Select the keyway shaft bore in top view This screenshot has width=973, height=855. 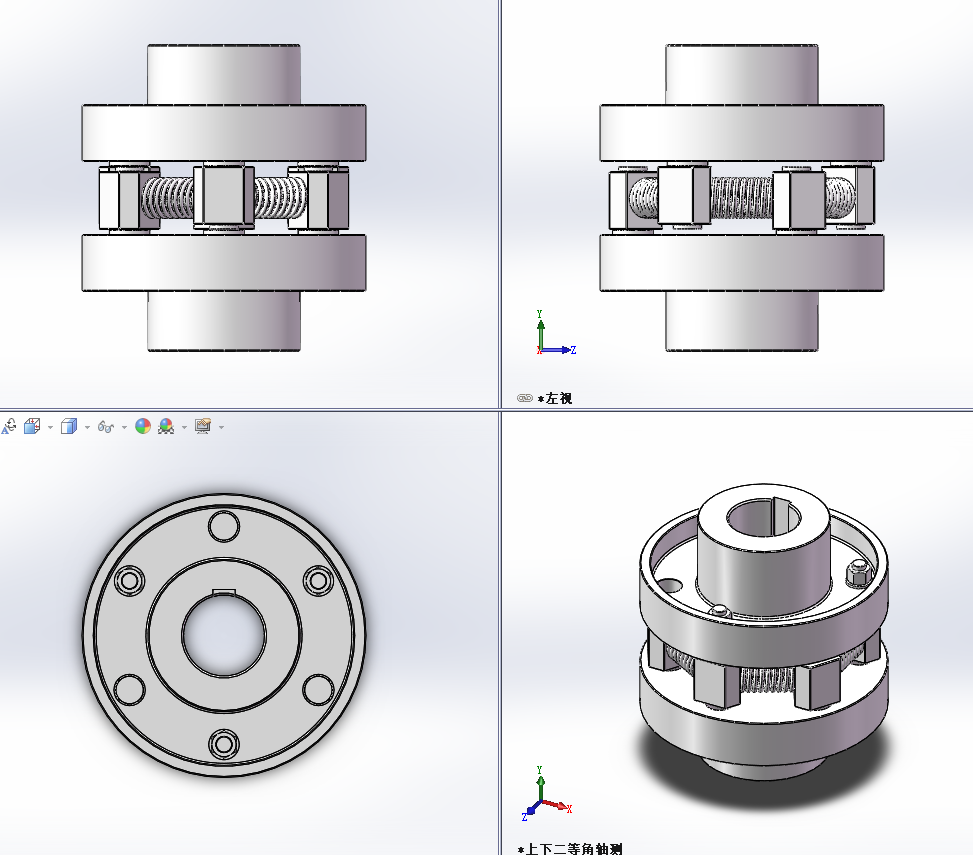(224, 634)
